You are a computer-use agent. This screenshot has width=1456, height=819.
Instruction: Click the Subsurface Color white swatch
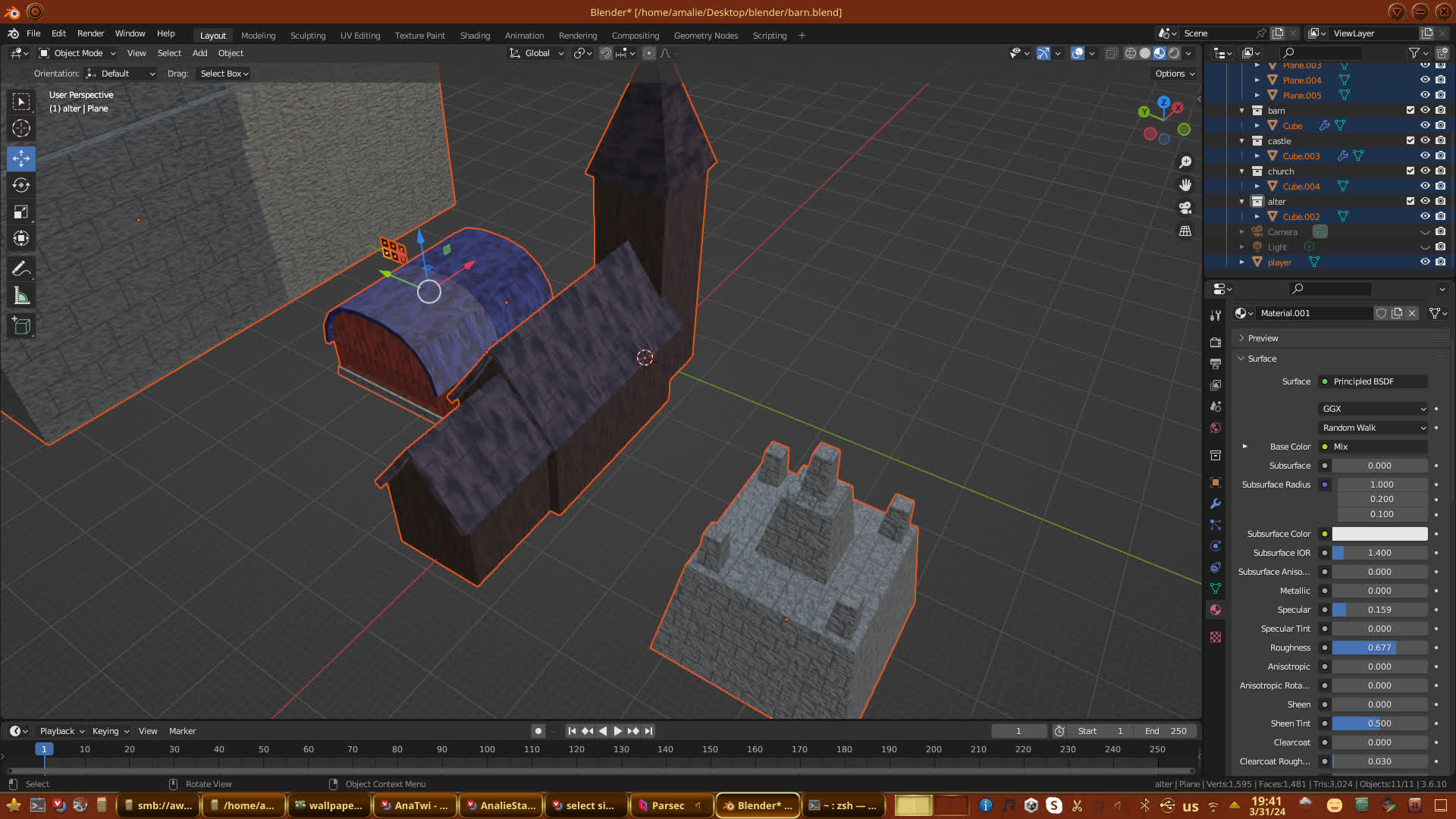pyautogui.click(x=1379, y=534)
